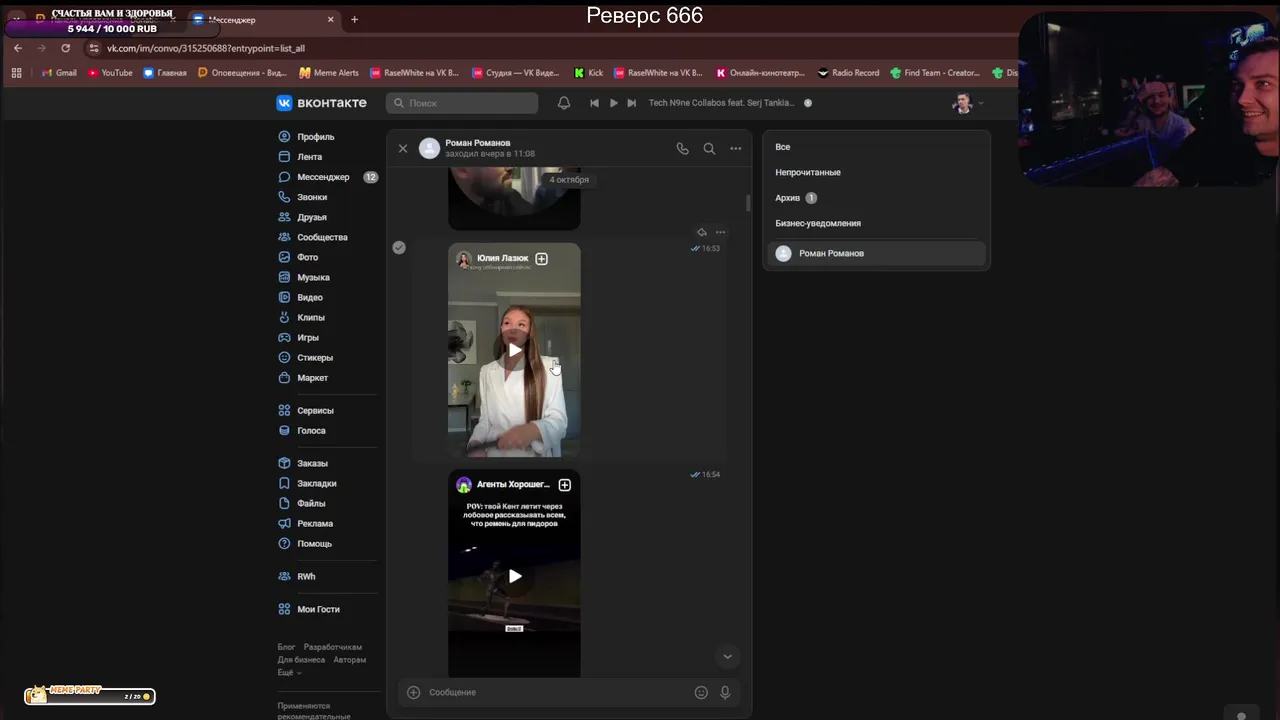Type in the Сообщение message field
This screenshot has width=1280, height=720.
pyautogui.click(x=558, y=692)
